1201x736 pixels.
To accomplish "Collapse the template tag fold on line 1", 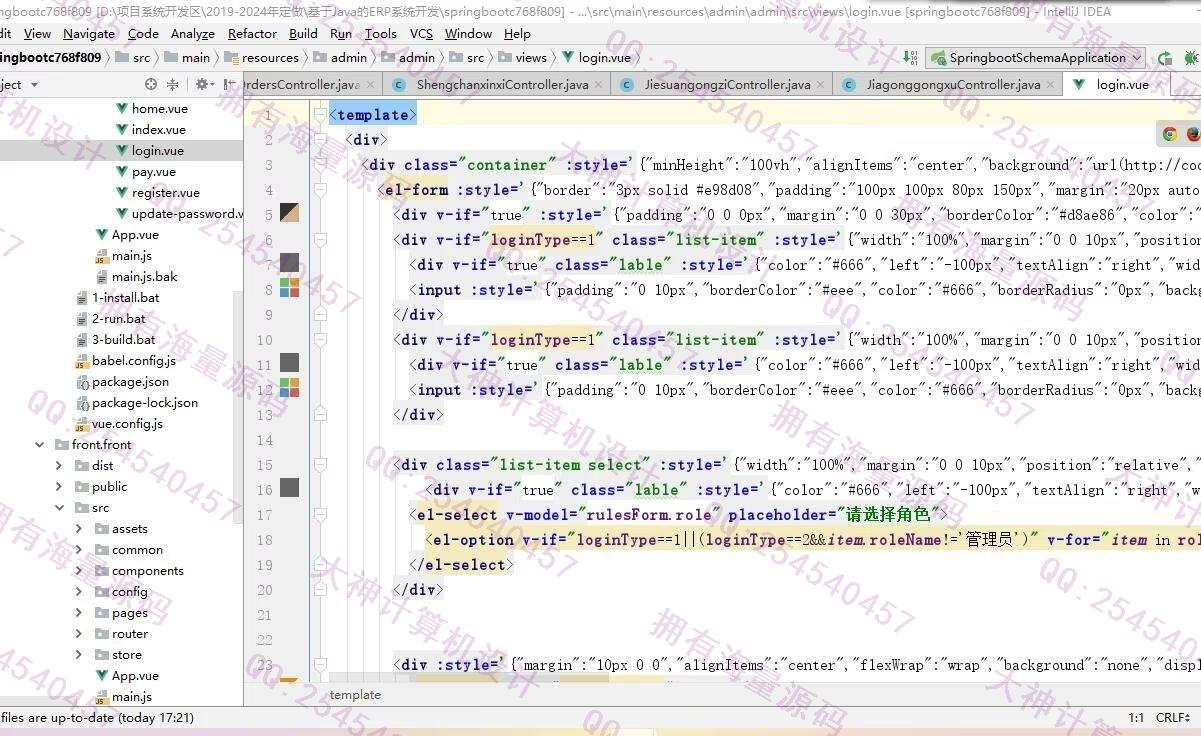I will 320,115.
